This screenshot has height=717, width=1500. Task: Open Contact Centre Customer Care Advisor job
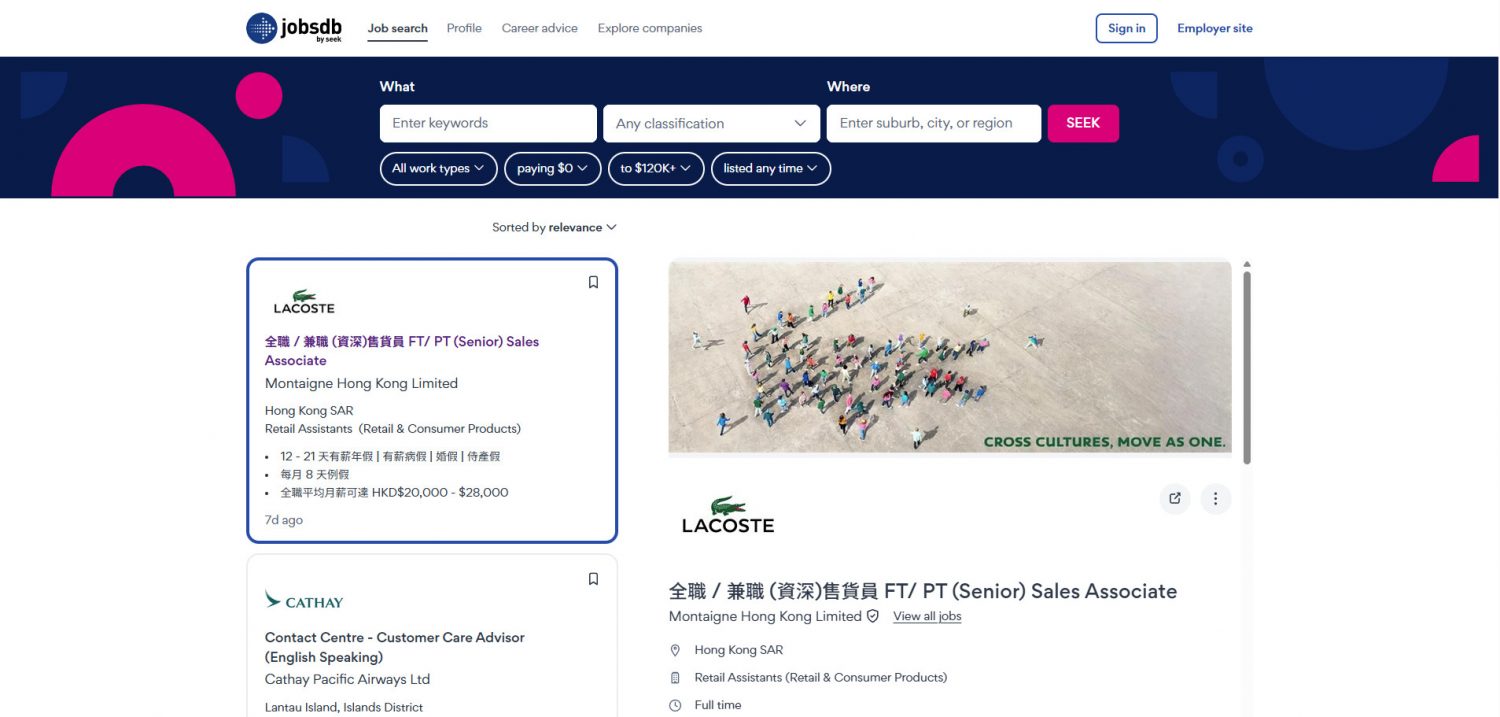click(394, 647)
